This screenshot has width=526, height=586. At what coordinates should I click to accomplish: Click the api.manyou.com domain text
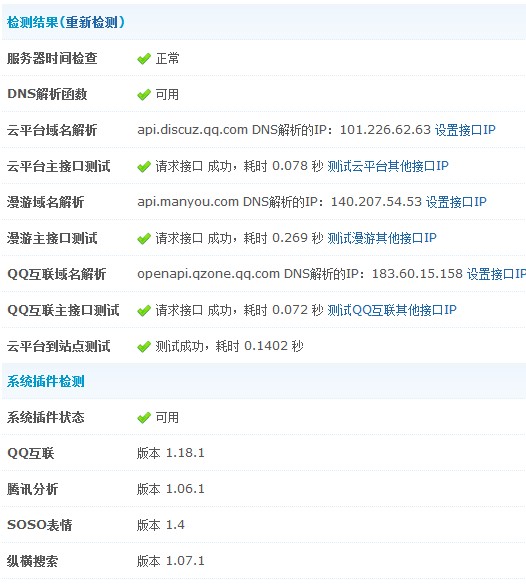(x=188, y=202)
